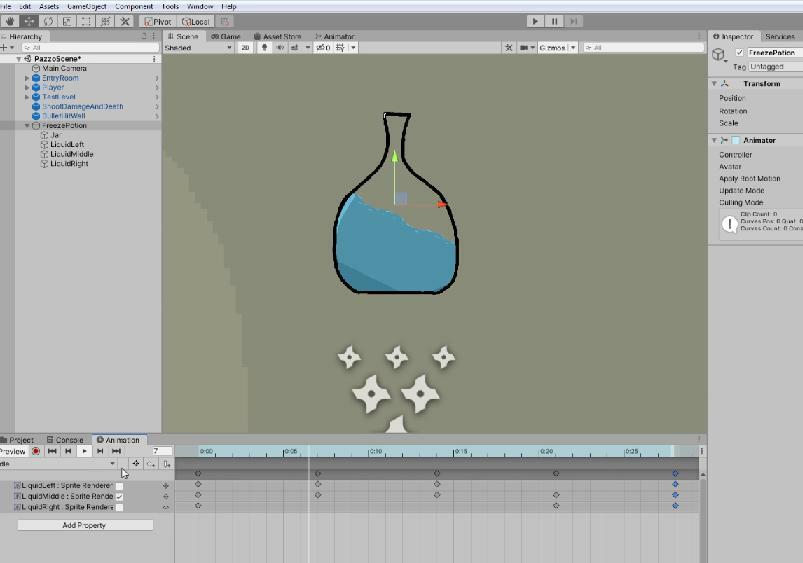Viewport: 803px width, 563px height.
Task: Play the animation clip preview
Action: (x=85, y=452)
